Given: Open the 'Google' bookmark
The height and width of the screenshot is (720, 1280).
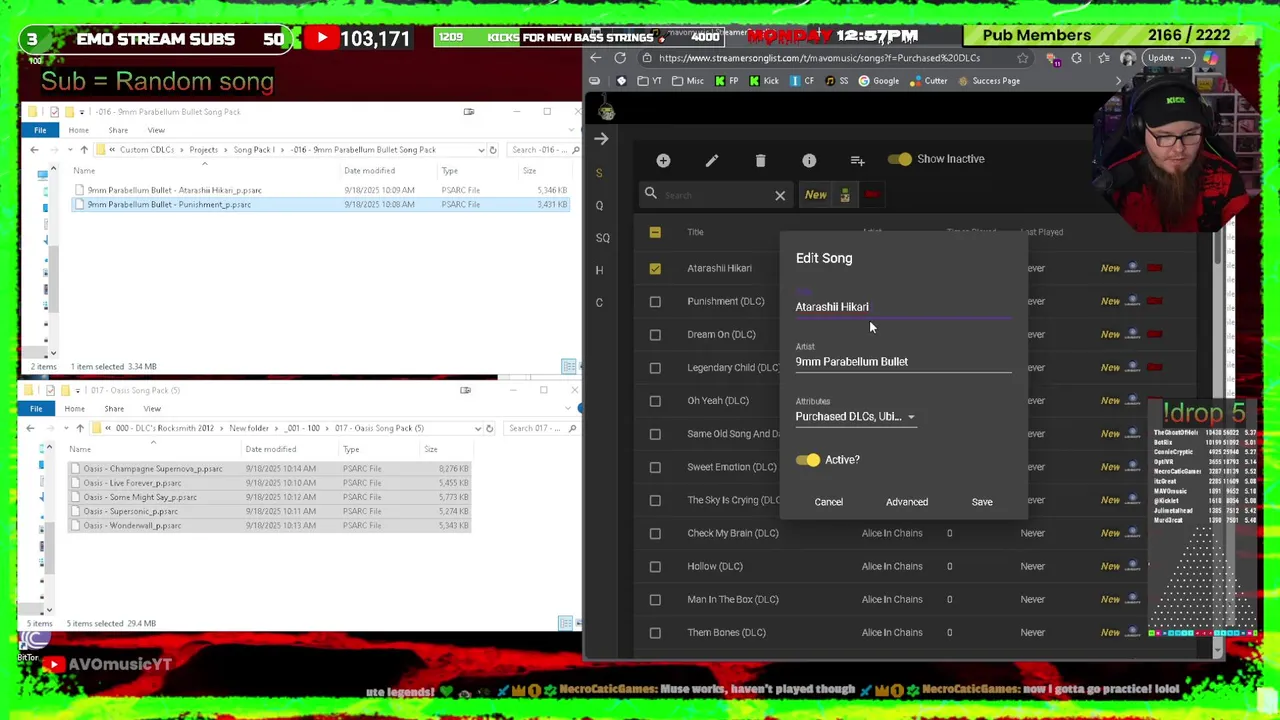Looking at the screenshot, I should pos(879,81).
